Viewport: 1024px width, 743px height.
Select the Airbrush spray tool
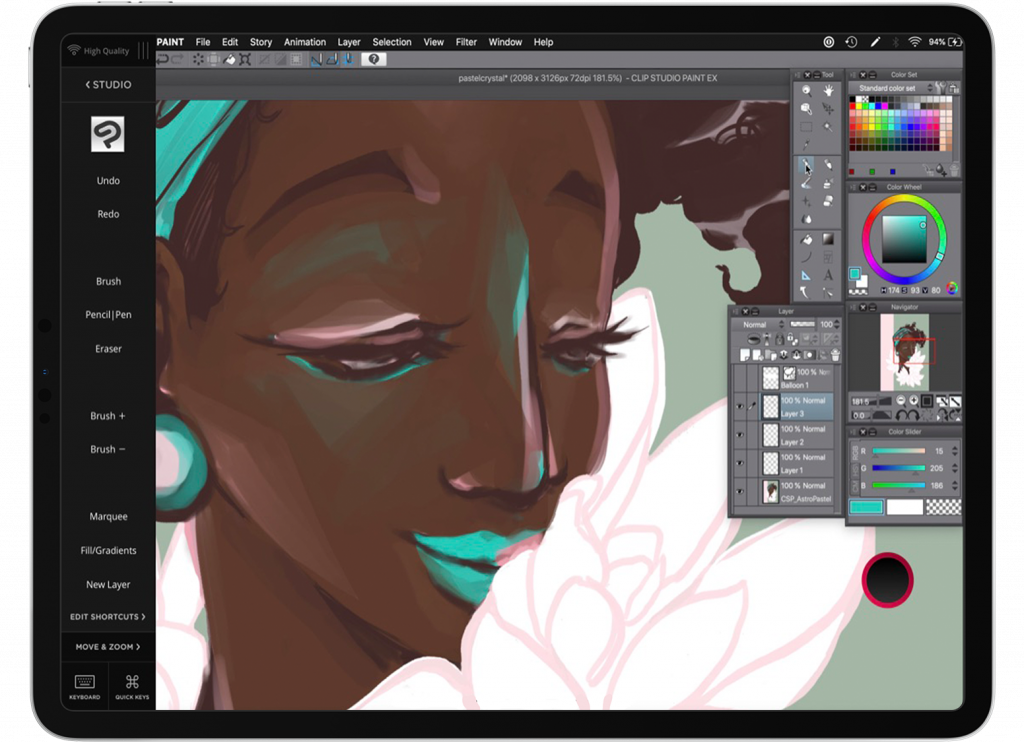(x=828, y=184)
